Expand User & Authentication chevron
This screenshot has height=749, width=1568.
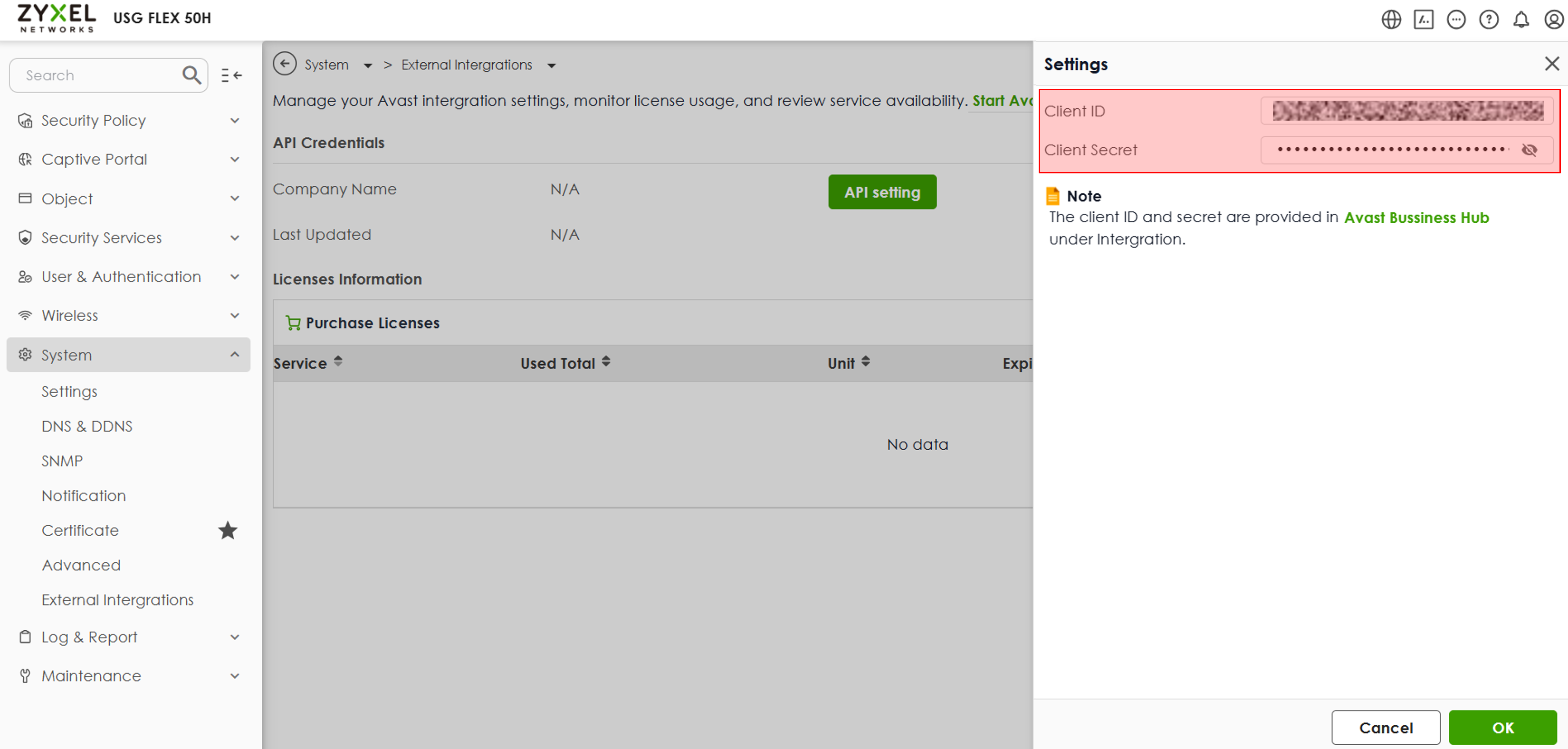(235, 277)
